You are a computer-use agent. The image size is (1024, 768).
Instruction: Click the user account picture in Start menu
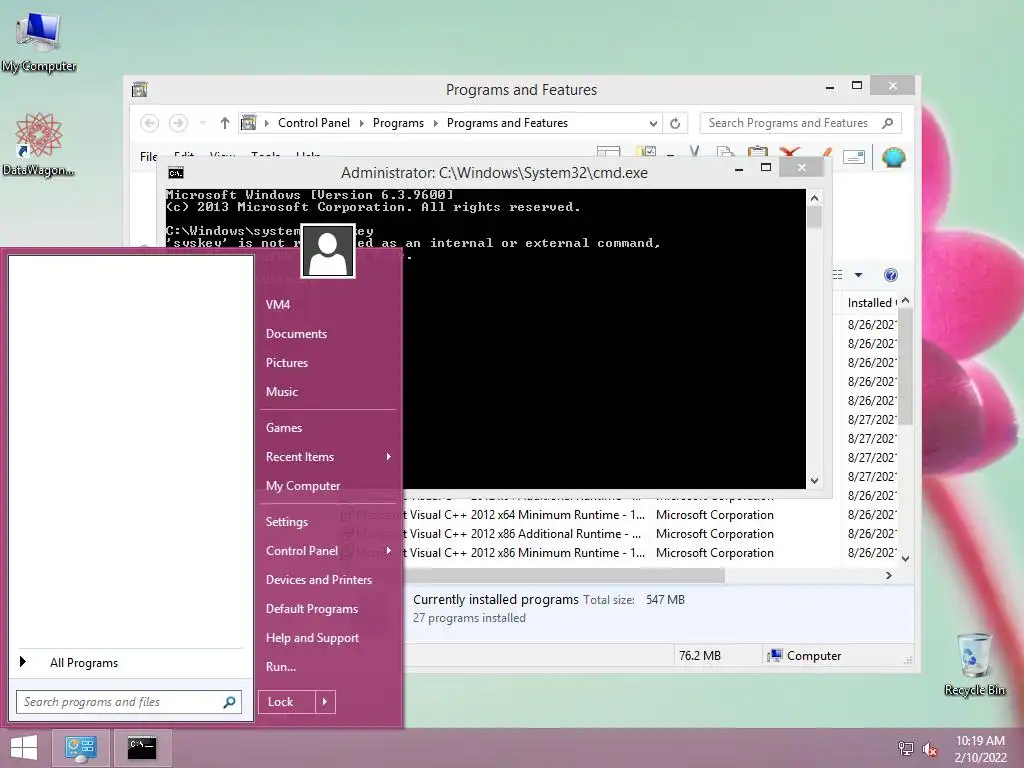[x=328, y=251]
